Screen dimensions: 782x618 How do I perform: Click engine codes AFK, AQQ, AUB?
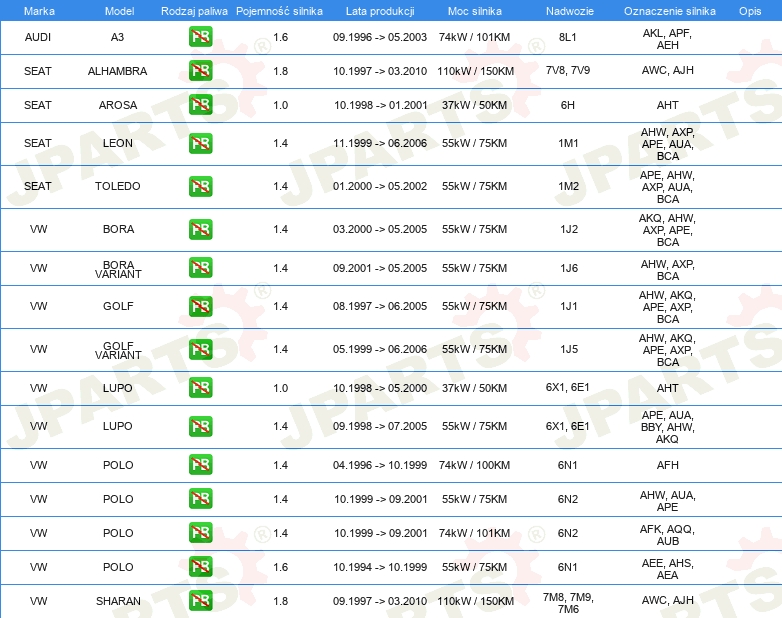point(667,535)
